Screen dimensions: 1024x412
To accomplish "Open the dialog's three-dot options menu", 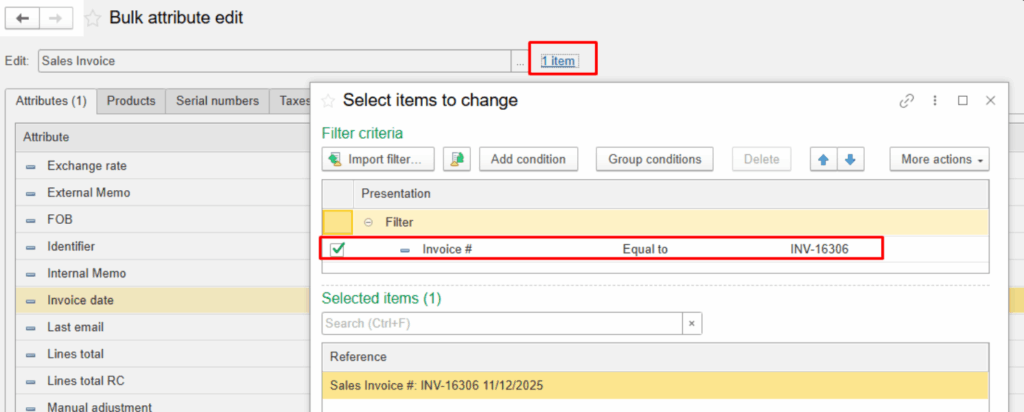I will (x=935, y=100).
